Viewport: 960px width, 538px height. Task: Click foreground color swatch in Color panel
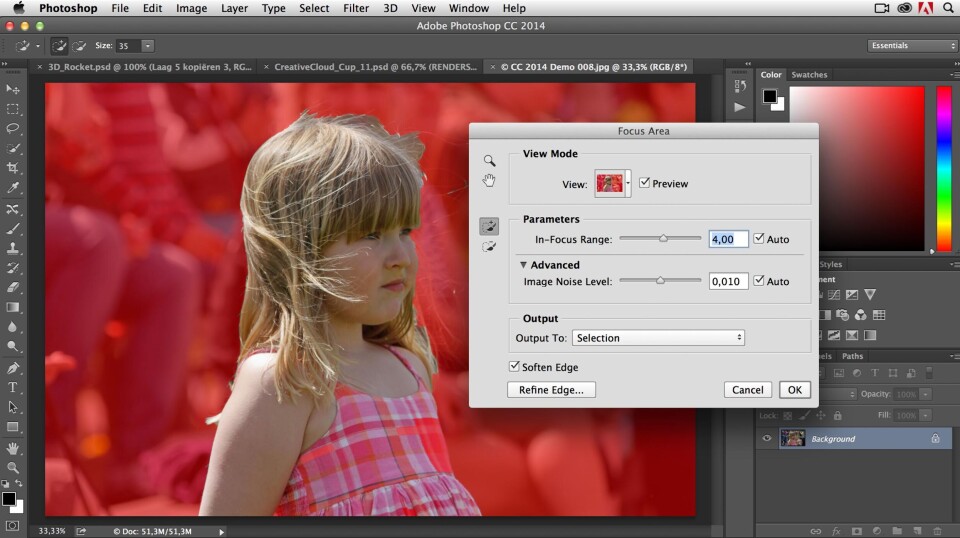(x=770, y=96)
